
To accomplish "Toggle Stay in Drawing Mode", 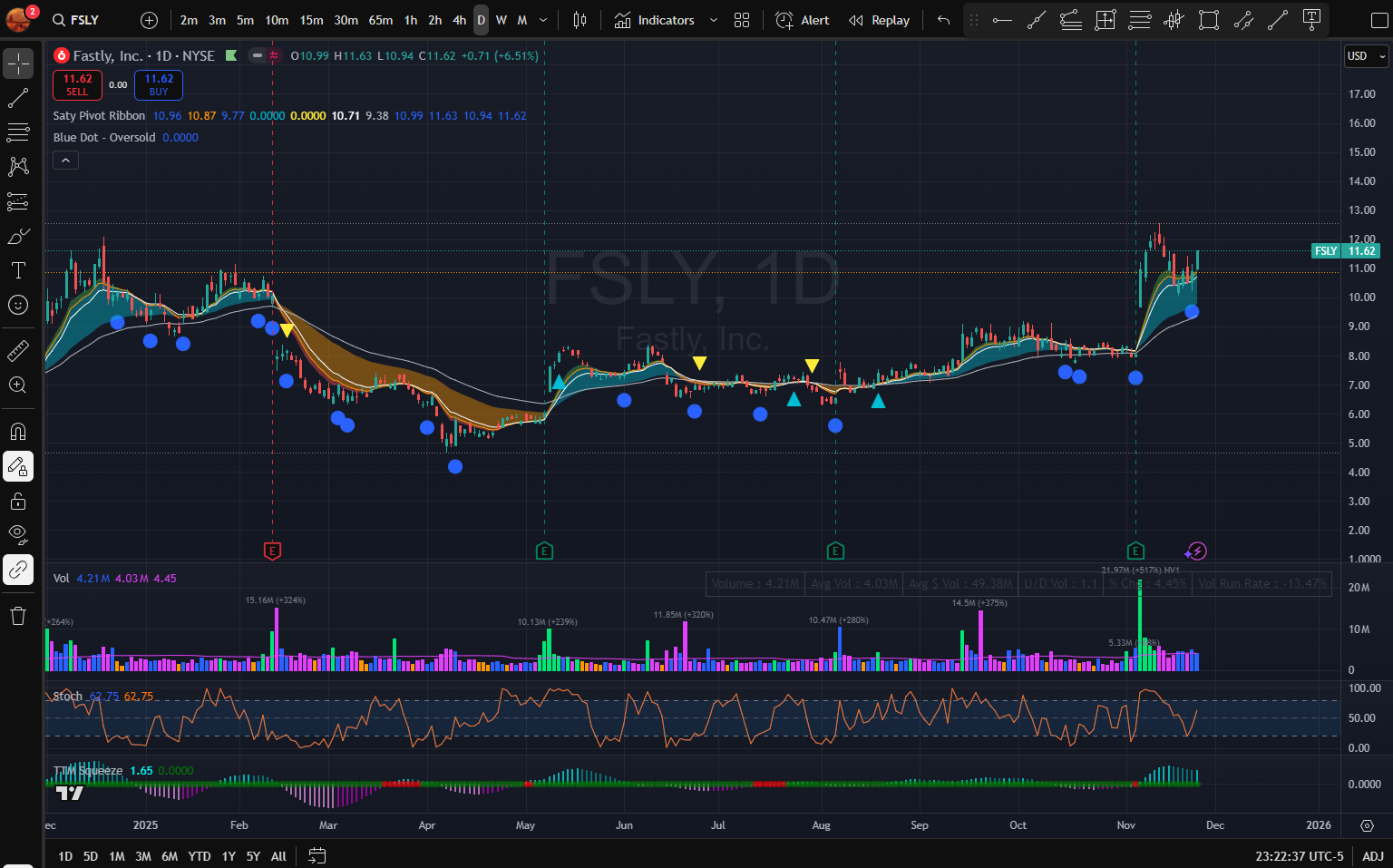I will click(18, 466).
